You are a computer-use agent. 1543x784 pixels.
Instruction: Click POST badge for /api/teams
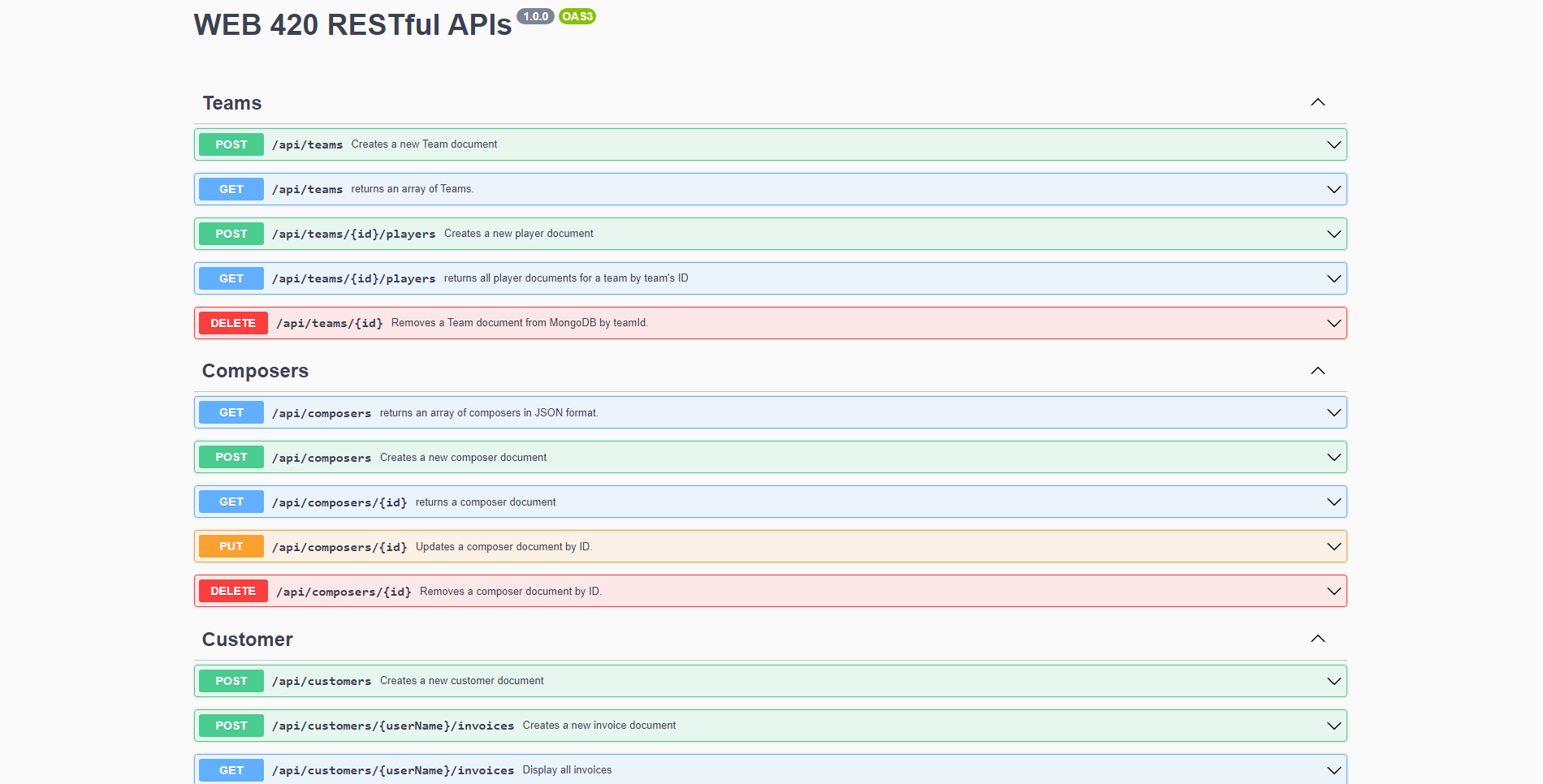coord(231,144)
